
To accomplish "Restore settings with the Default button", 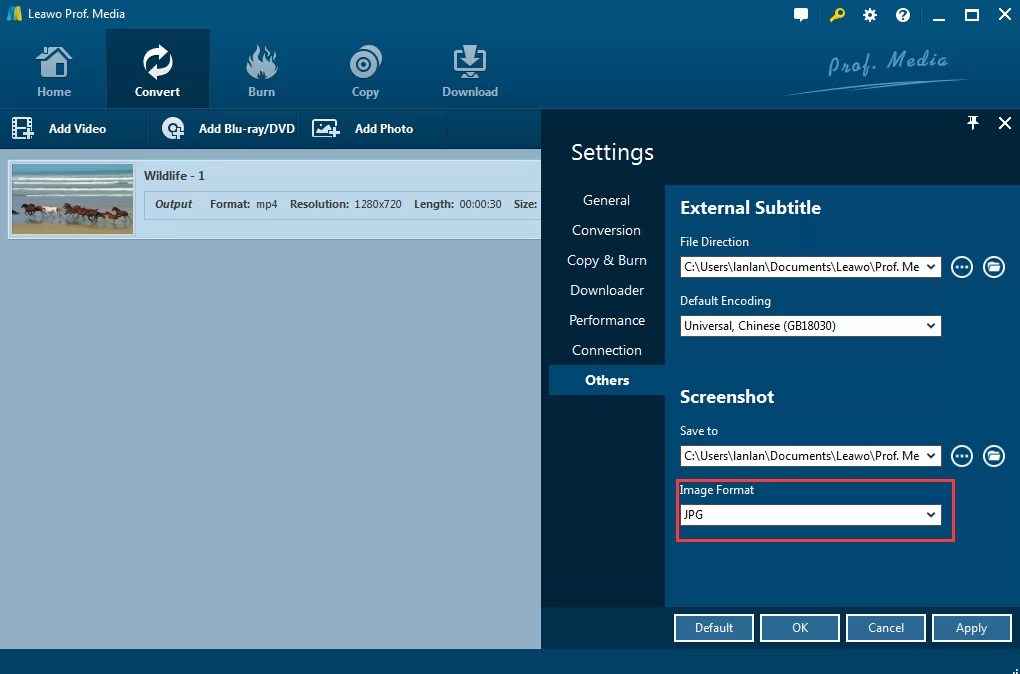I will coord(713,627).
